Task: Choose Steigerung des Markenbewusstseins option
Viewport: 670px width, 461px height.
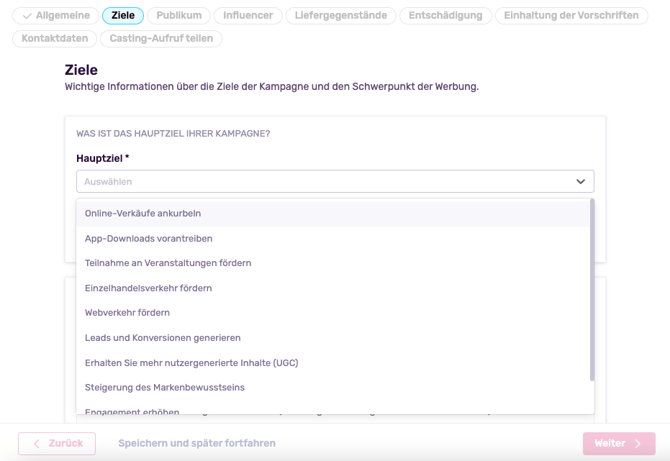Action: click(x=333, y=388)
